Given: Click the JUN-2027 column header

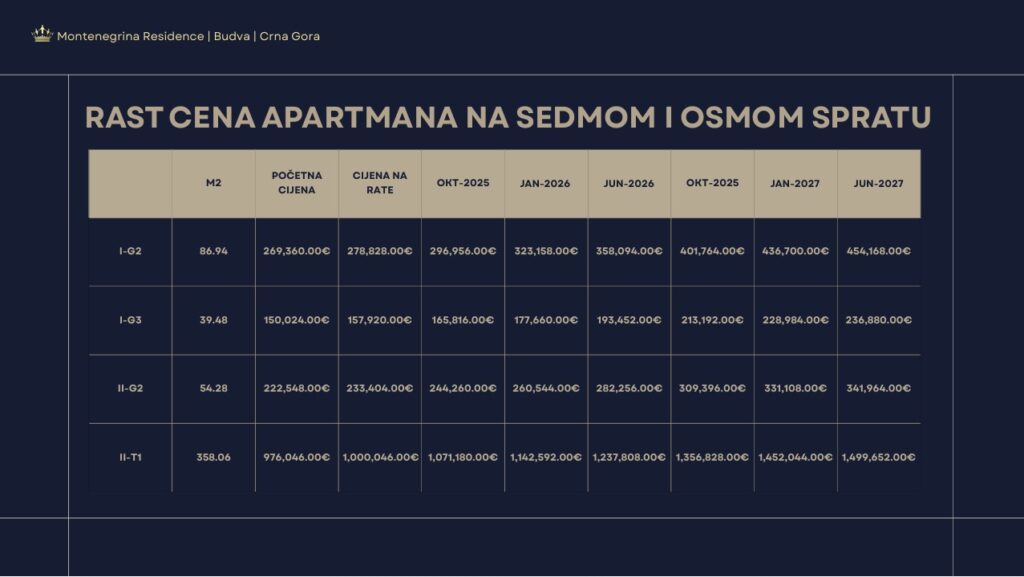Looking at the screenshot, I should coord(878,183).
